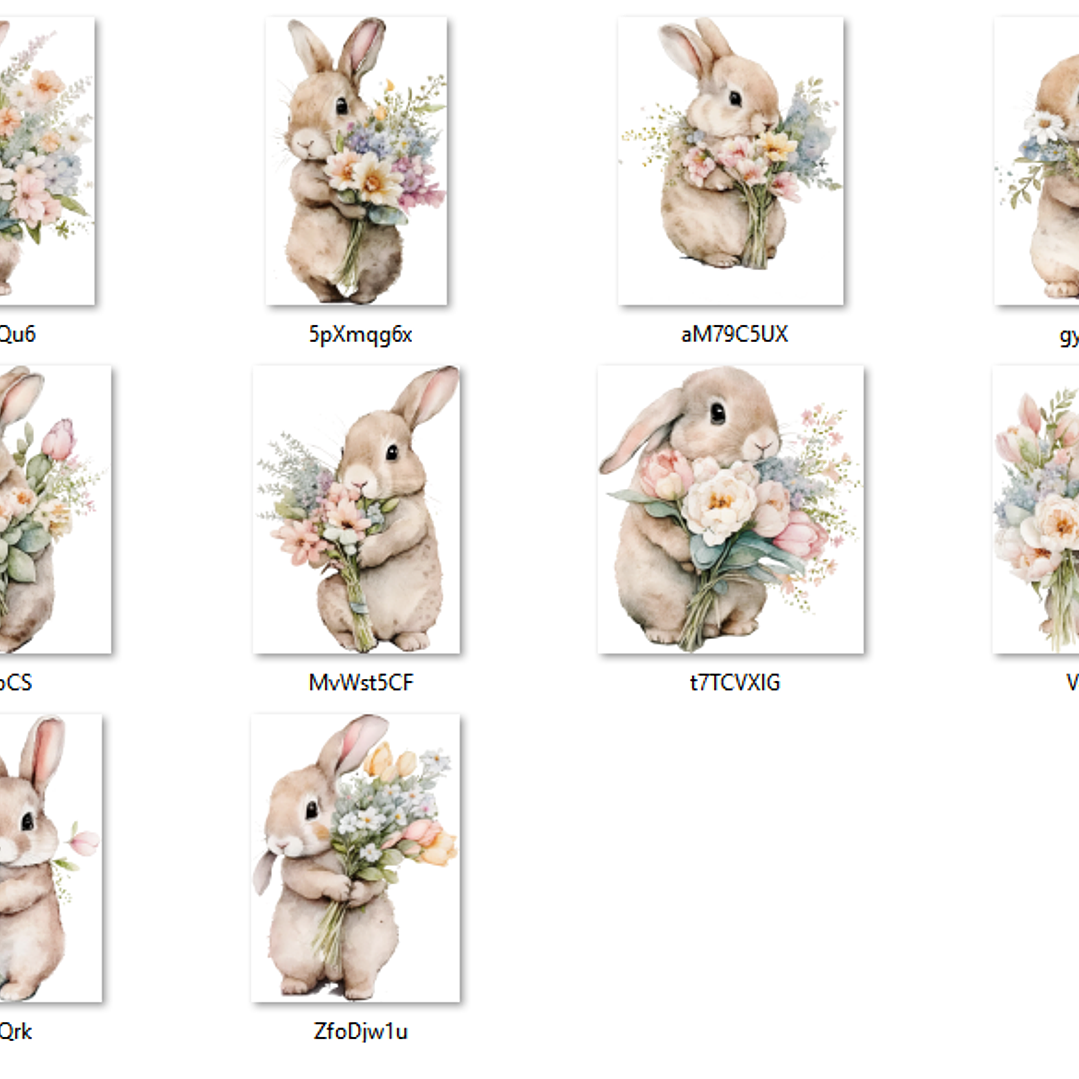Screen dimensions: 1079x1079
Task: Click the t7TCVXIG file name label
Action: pos(734,683)
